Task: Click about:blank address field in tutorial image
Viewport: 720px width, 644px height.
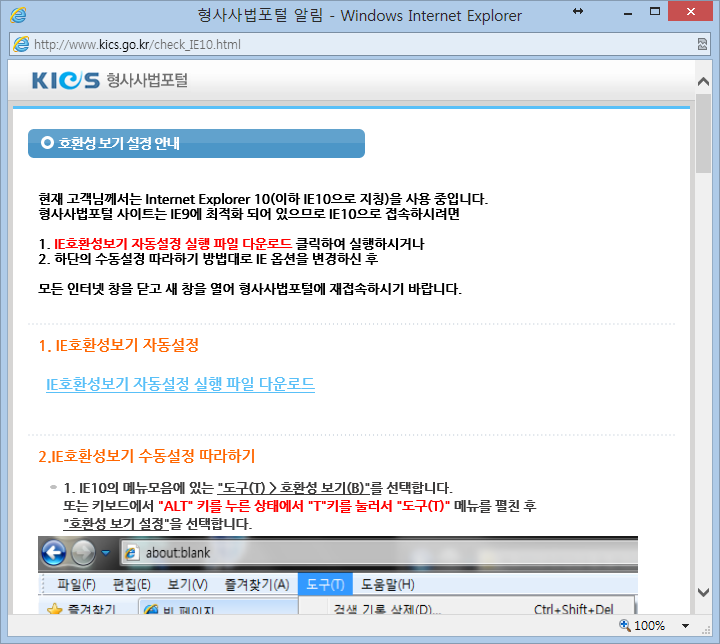Action: pos(380,552)
